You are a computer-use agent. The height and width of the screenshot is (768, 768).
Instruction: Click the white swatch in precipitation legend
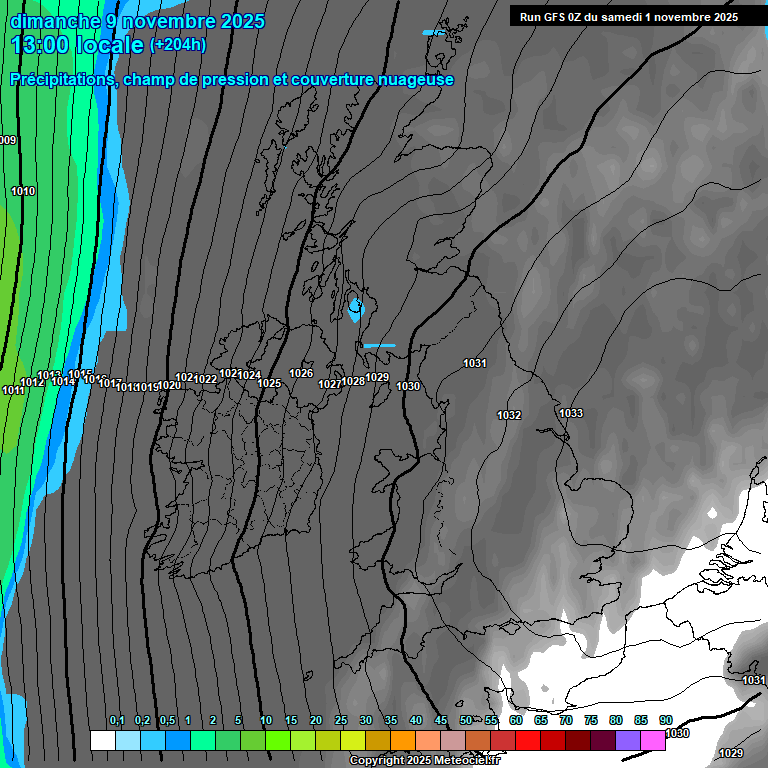[x=102, y=740]
